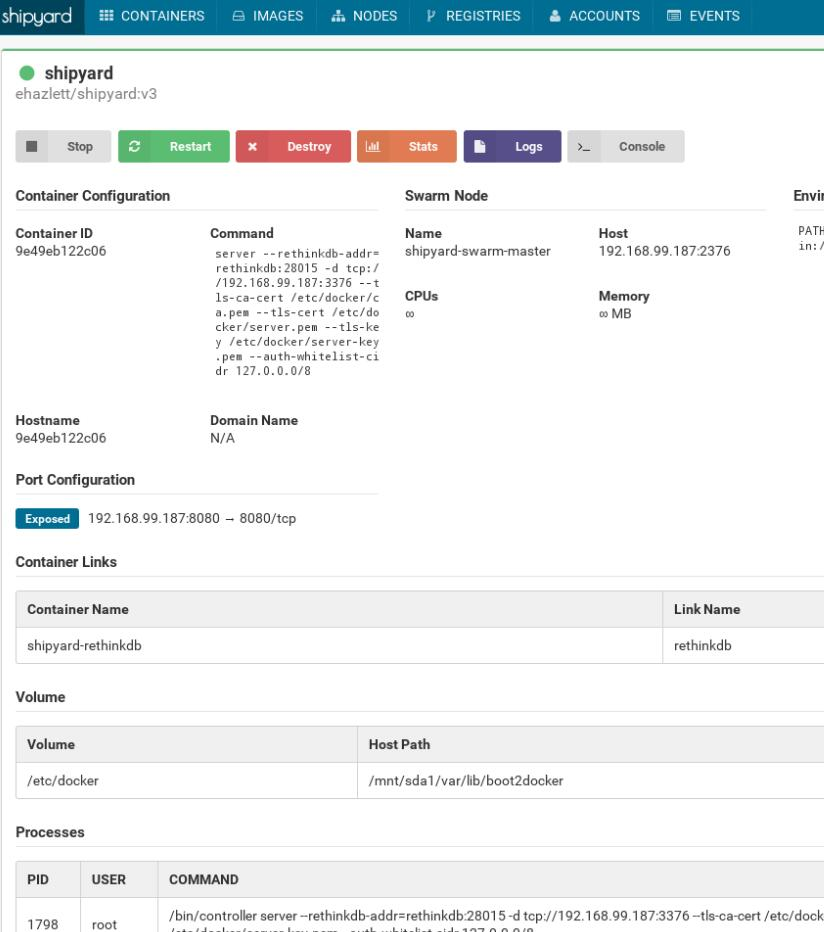Image resolution: width=824 pixels, height=932 pixels.
Task: Open the Registries menu item
Action: point(473,16)
